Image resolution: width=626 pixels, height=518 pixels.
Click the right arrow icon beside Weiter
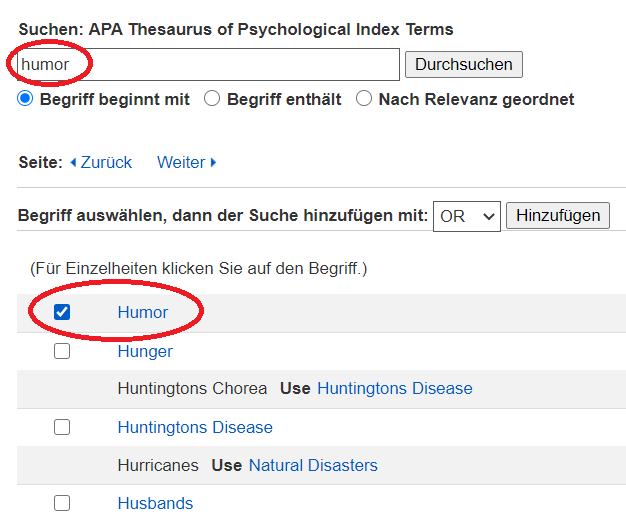[x=213, y=162]
